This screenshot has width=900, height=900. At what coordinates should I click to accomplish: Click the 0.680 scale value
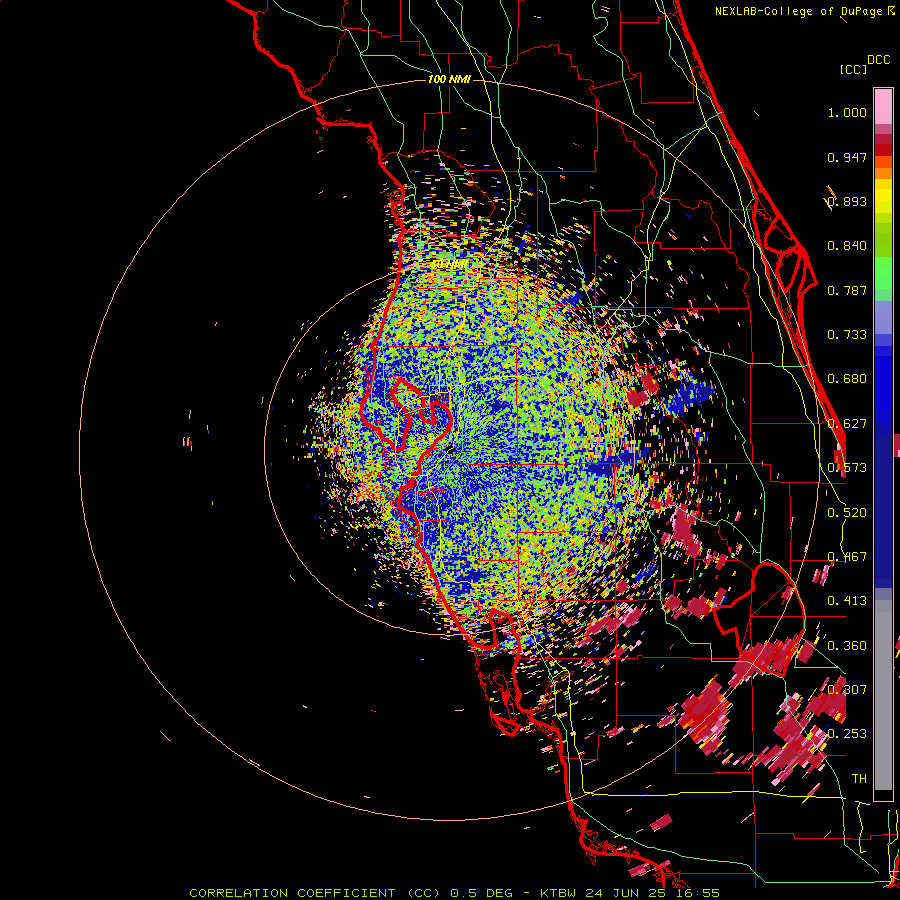point(847,379)
